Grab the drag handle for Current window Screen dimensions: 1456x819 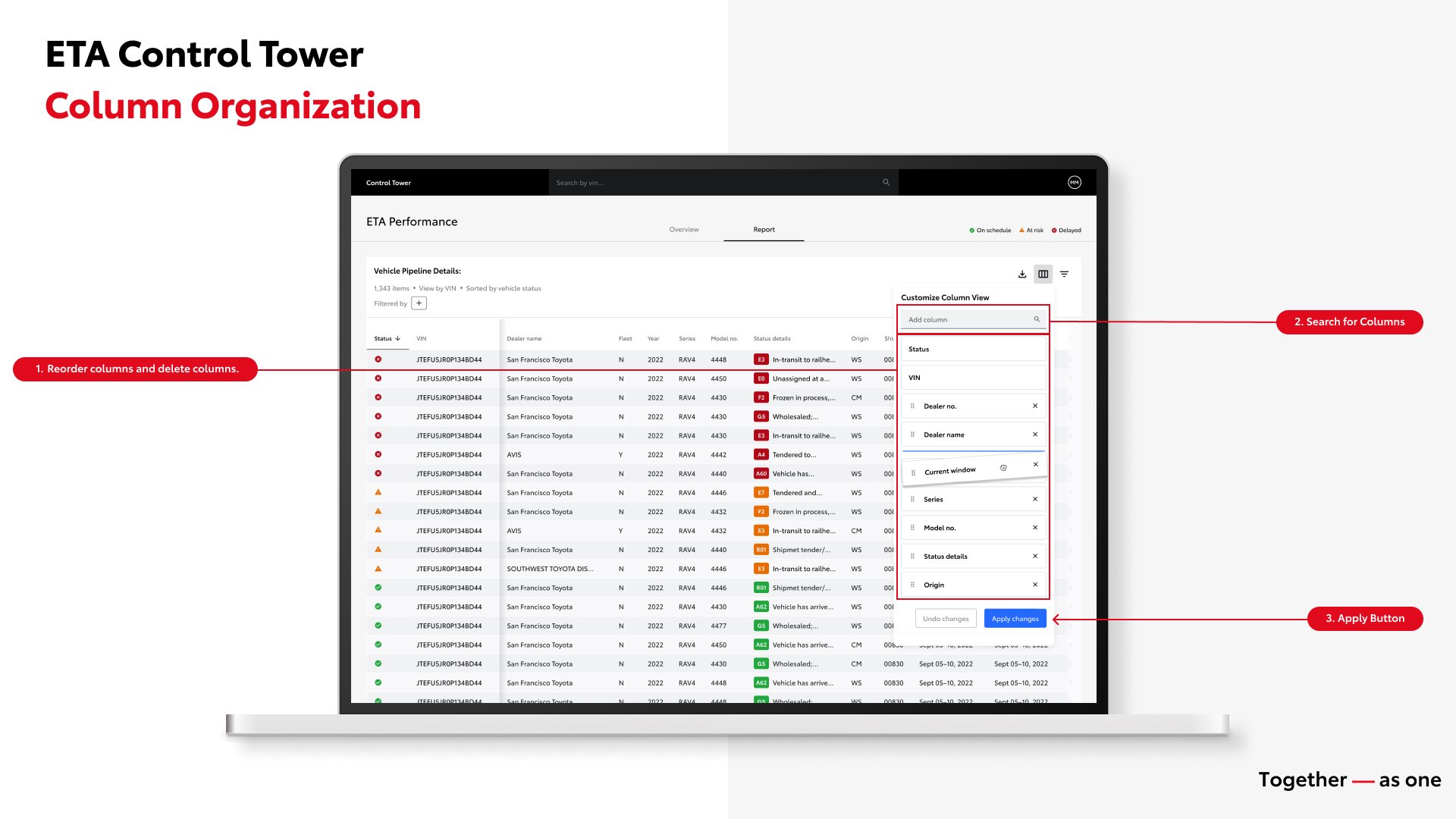click(x=913, y=472)
